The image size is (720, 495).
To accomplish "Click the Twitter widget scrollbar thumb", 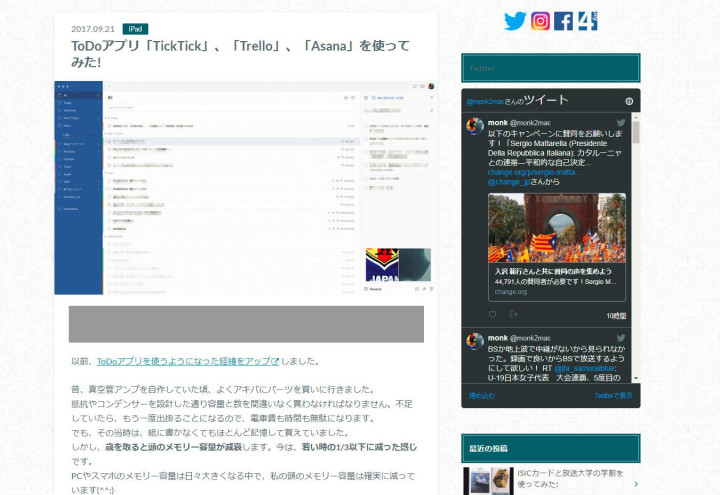I will pyautogui.click(x=636, y=132).
